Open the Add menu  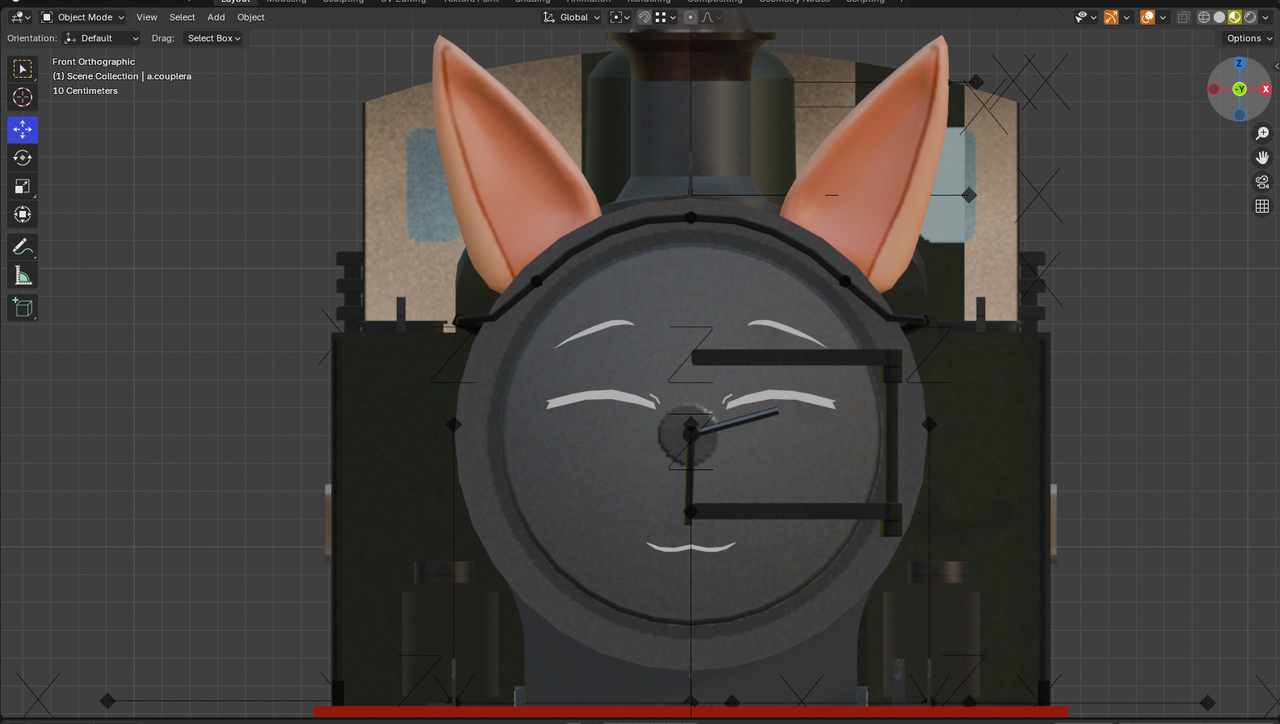tap(216, 17)
